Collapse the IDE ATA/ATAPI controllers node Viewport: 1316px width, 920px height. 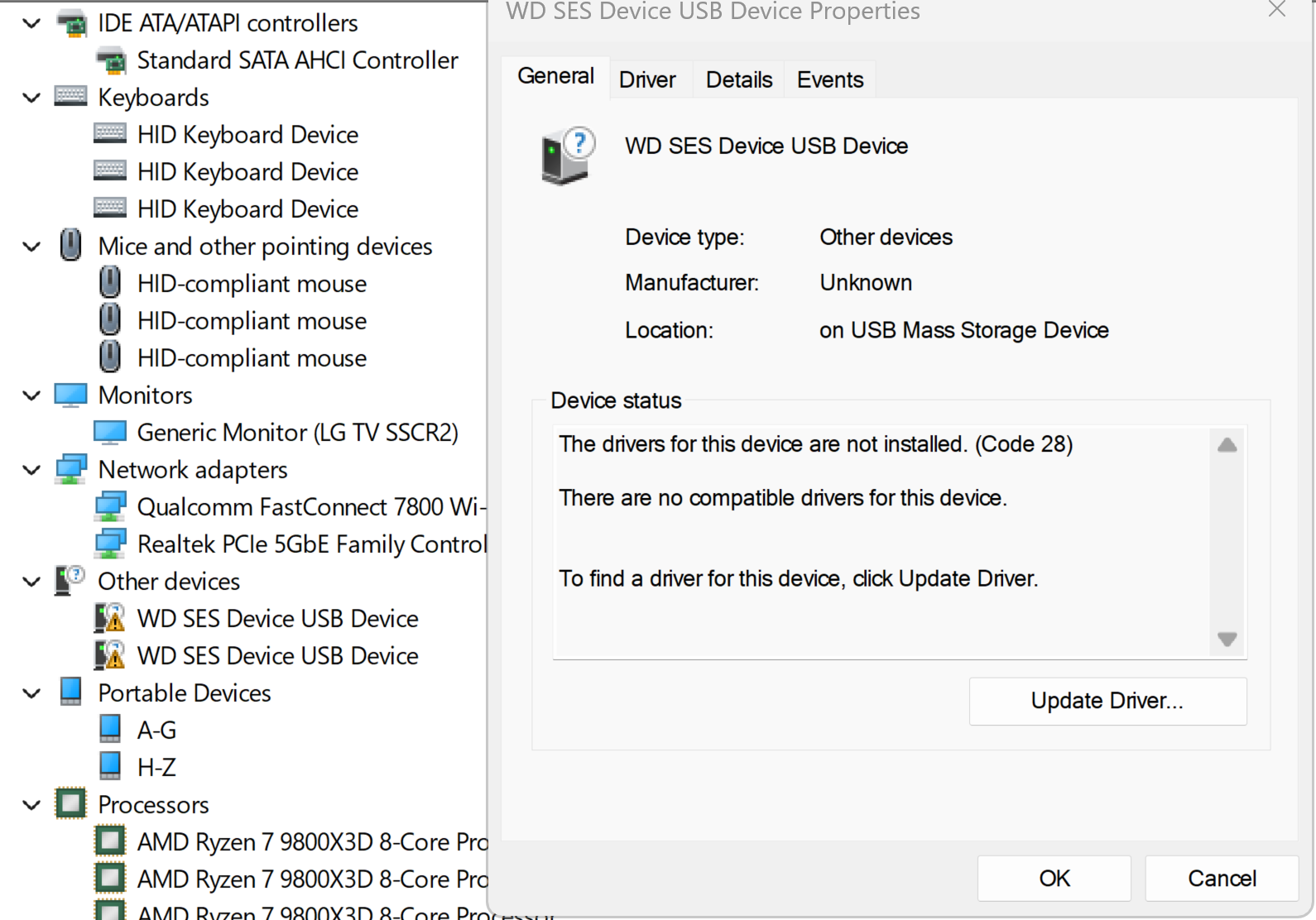point(31,23)
